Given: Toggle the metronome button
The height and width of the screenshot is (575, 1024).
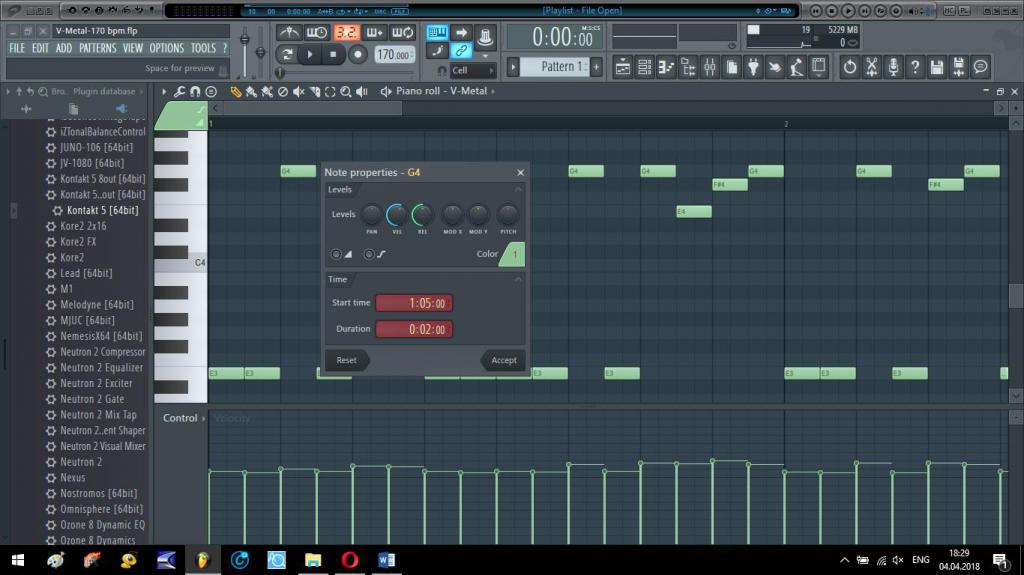Looking at the screenshot, I should coord(289,32).
